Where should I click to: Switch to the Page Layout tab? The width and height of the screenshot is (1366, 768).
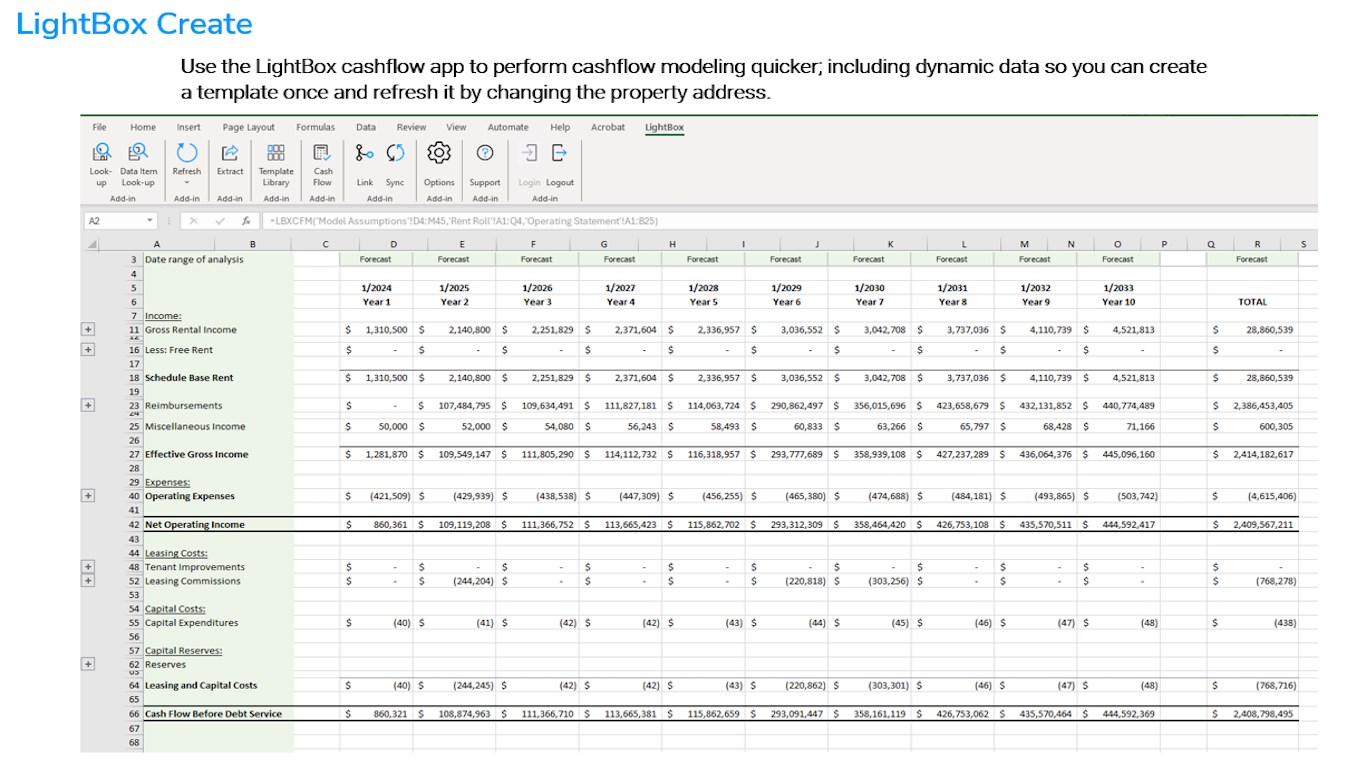tap(249, 127)
